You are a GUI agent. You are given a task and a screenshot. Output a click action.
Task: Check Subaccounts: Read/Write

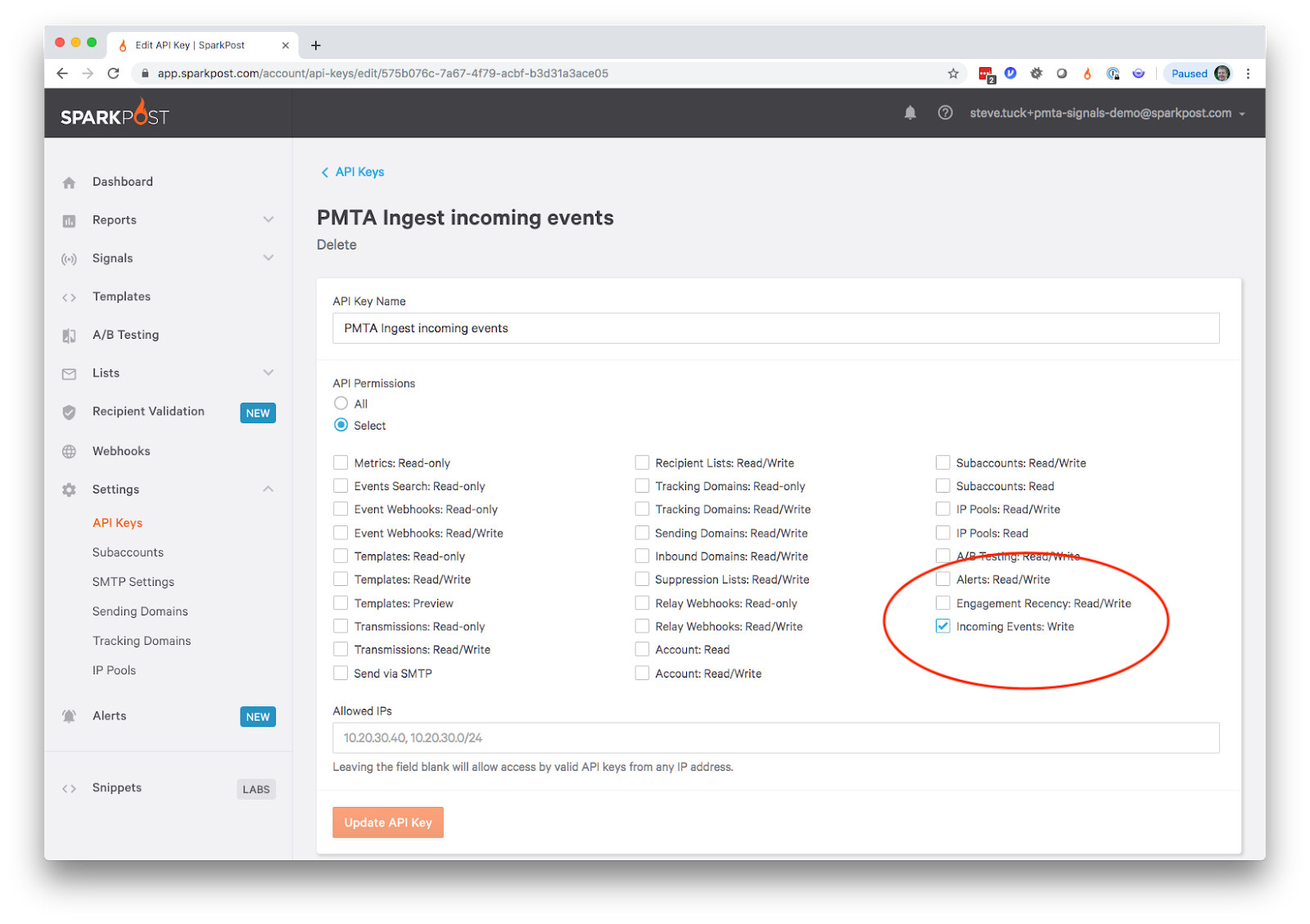click(943, 462)
